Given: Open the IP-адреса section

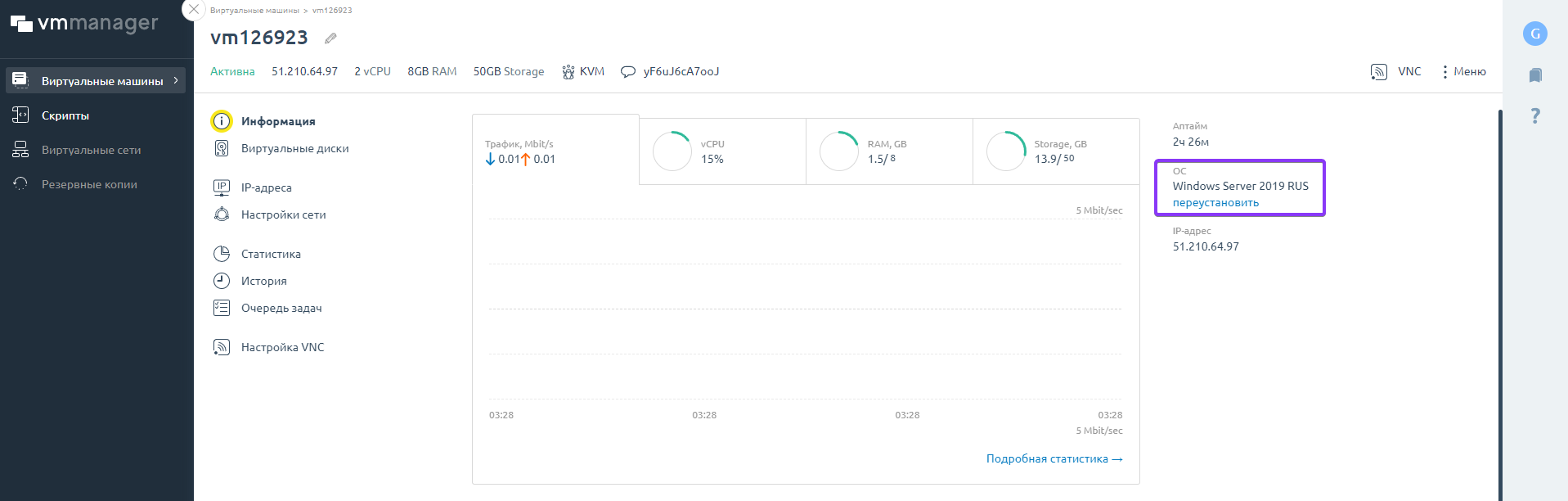Looking at the screenshot, I should point(266,187).
